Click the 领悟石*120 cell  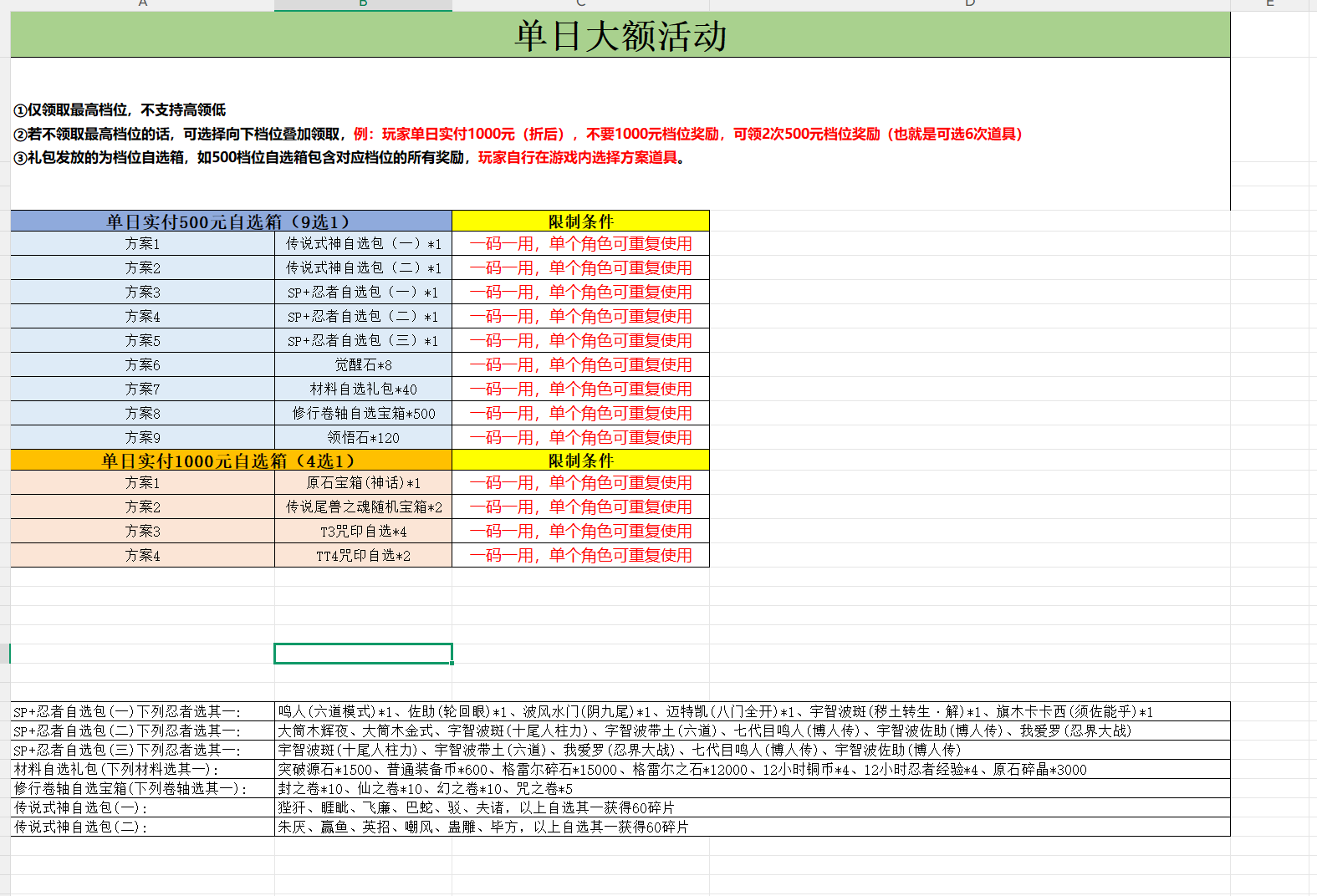(363, 438)
